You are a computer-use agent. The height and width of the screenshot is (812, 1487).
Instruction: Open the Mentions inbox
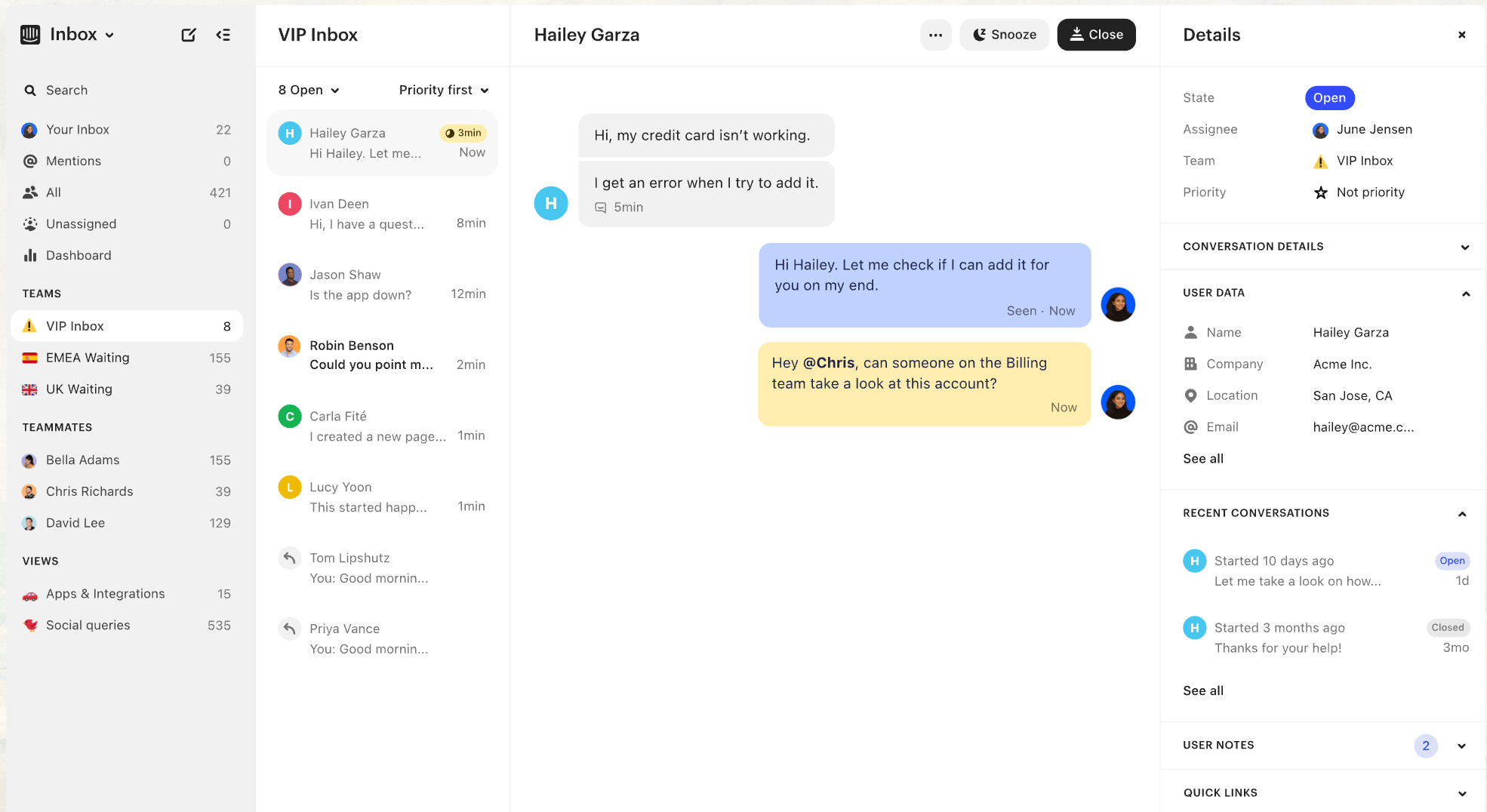click(x=73, y=161)
